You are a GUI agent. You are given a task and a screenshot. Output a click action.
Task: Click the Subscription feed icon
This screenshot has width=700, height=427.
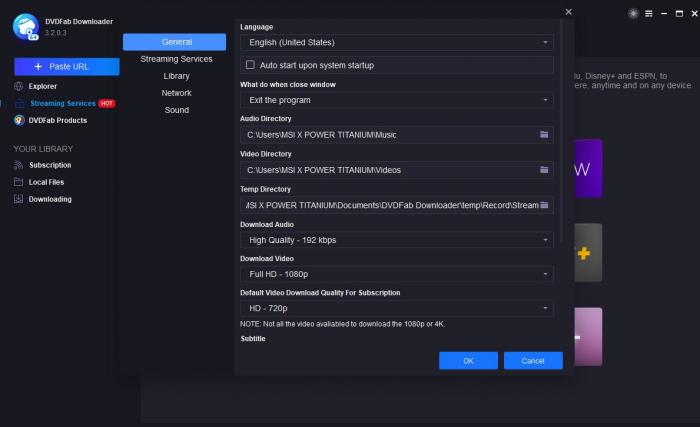pyautogui.click(x=18, y=165)
